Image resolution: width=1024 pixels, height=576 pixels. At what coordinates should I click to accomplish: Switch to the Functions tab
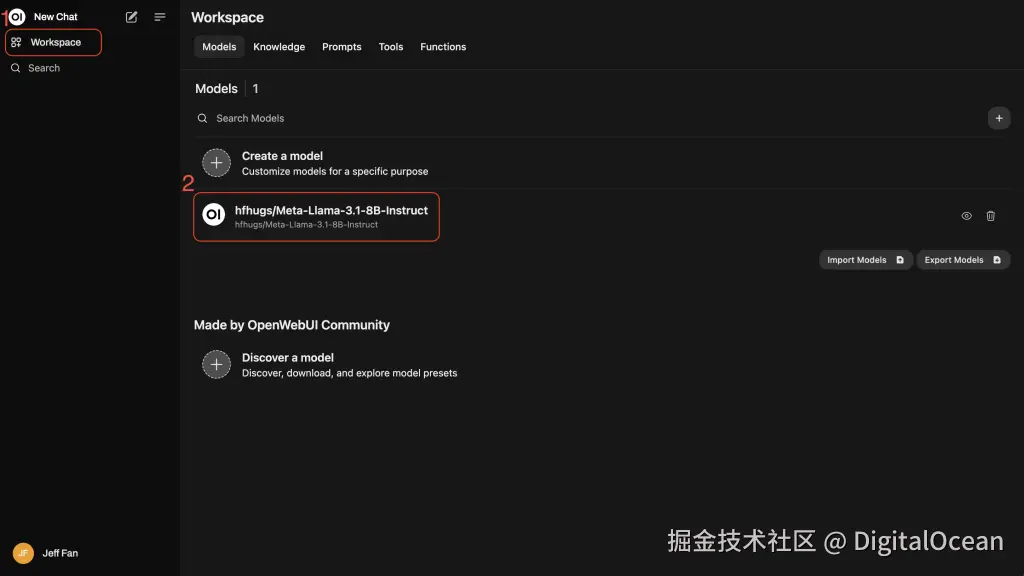click(x=443, y=47)
